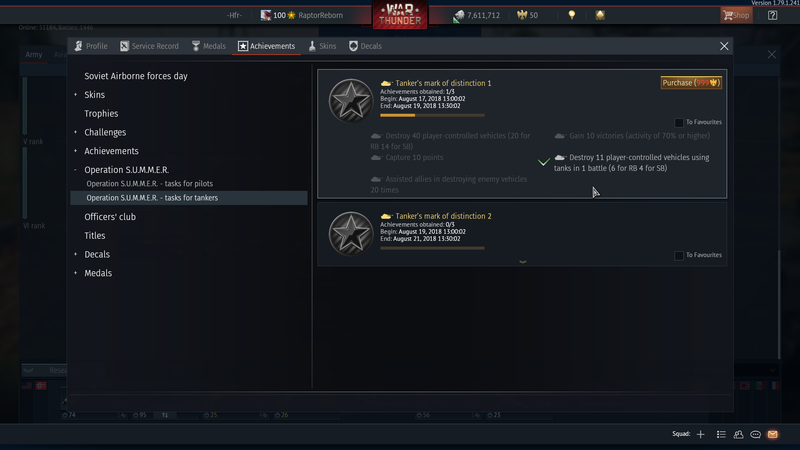Screen dimensions: 800x450
Task: Open the Medals tab
Action: pyautogui.click(x=209, y=46)
